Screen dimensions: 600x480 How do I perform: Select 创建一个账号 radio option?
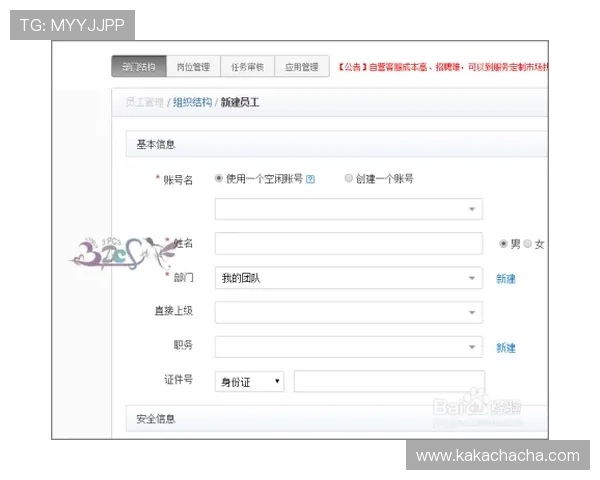(348, 178)
